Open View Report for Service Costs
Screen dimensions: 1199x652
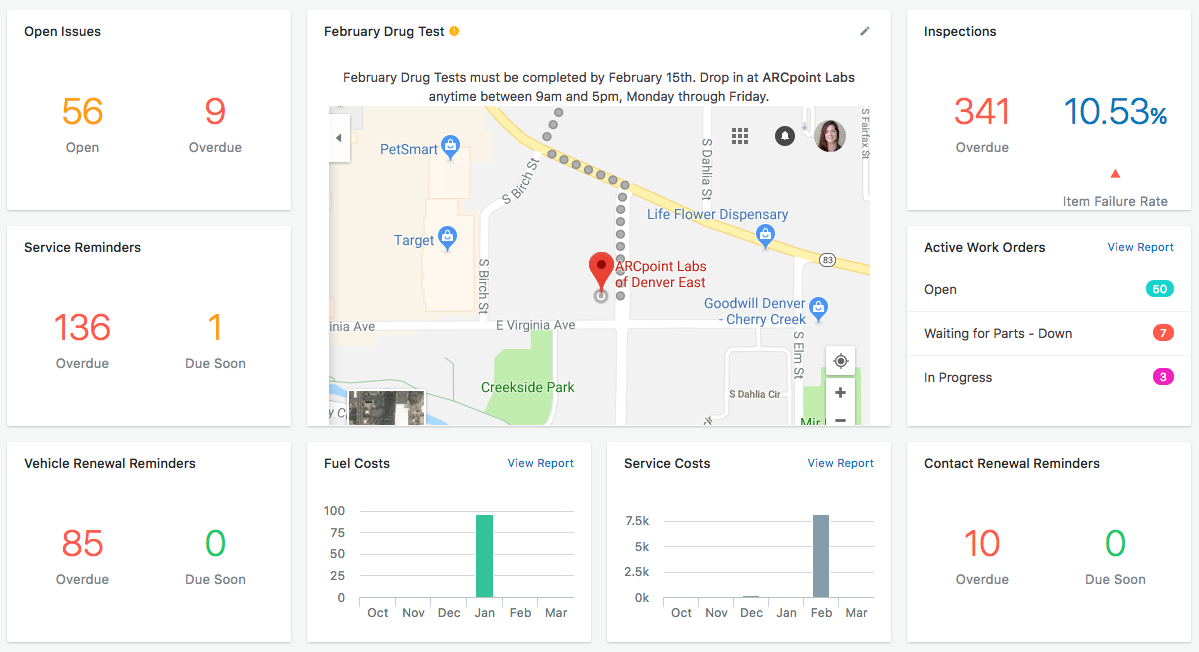click(840, 463)
